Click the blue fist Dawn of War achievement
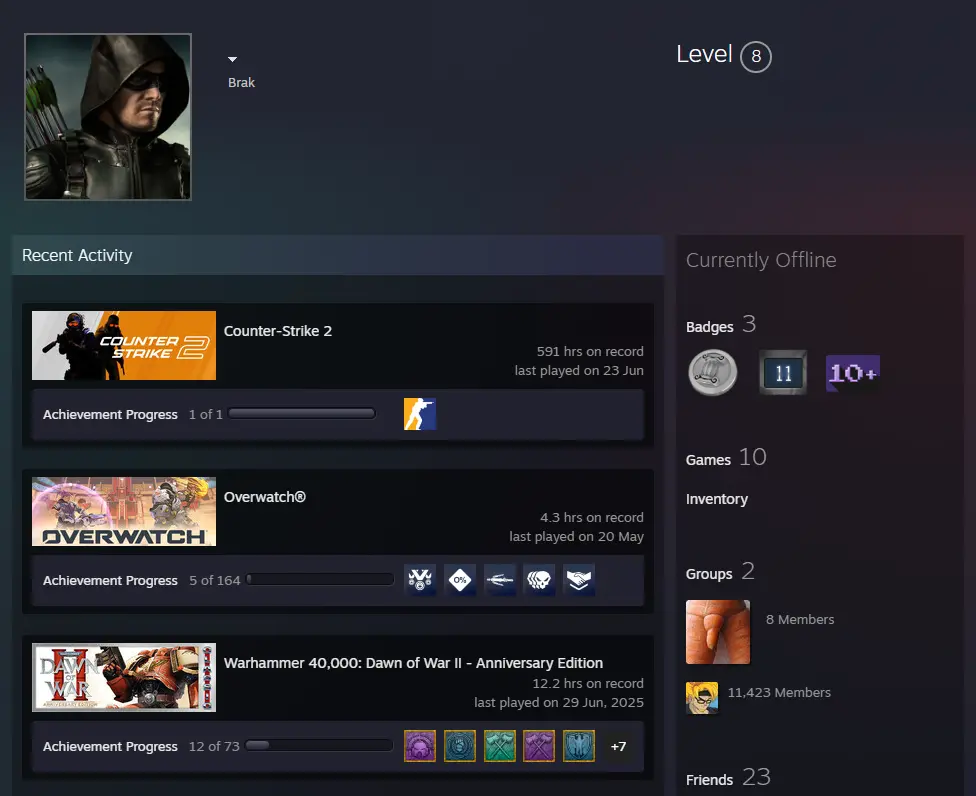 [x=460, y=746]
